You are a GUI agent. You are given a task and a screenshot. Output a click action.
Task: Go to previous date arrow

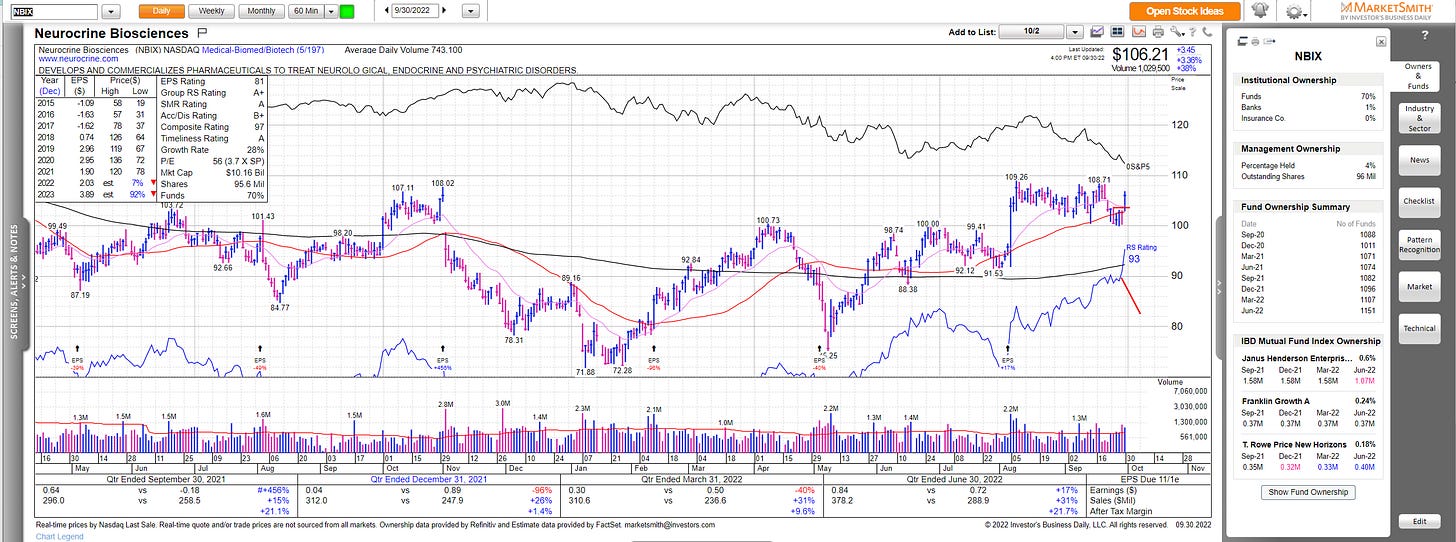(x=389, y=11)
